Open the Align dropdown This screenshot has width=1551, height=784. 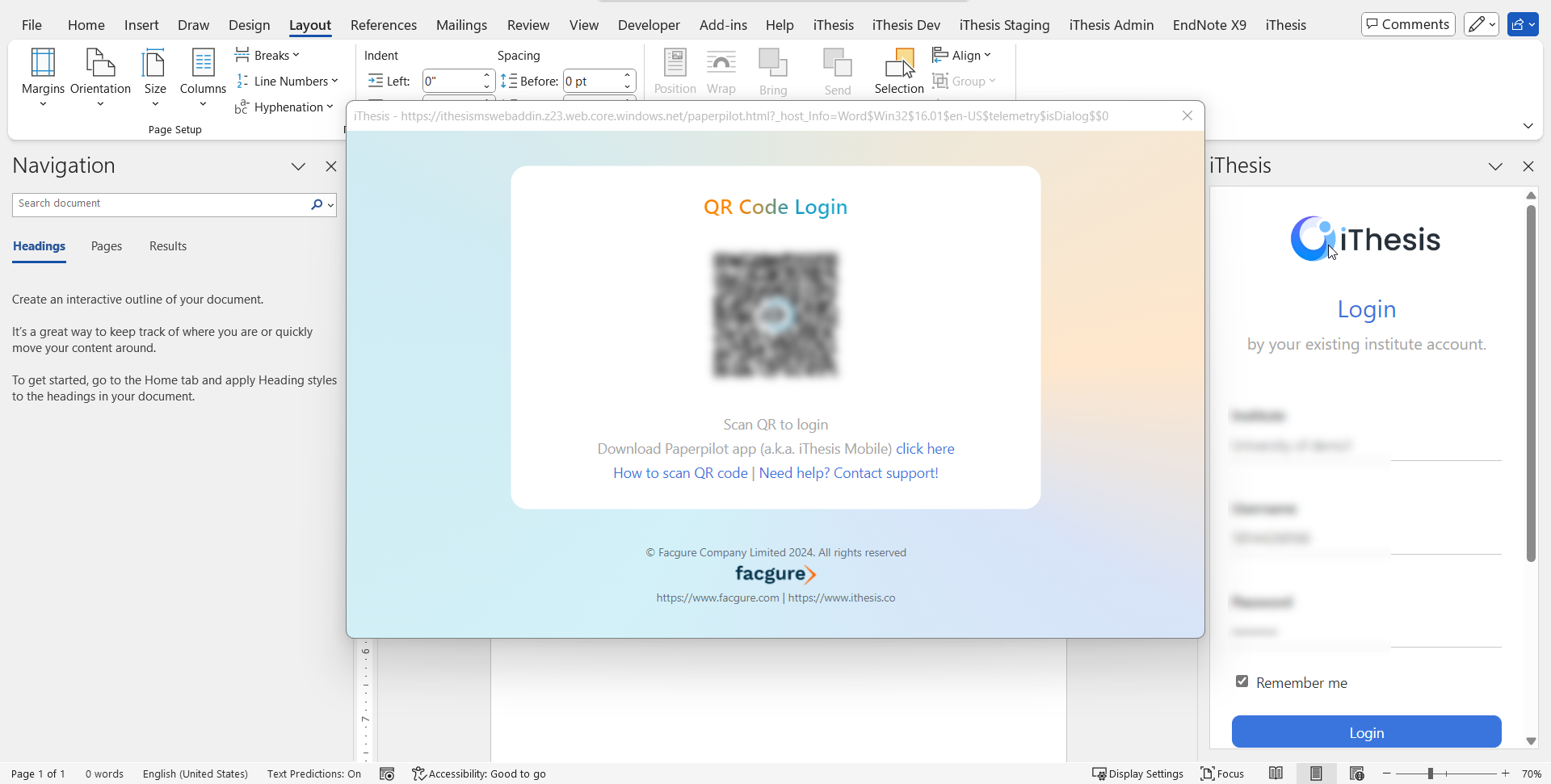pos(961,55)
